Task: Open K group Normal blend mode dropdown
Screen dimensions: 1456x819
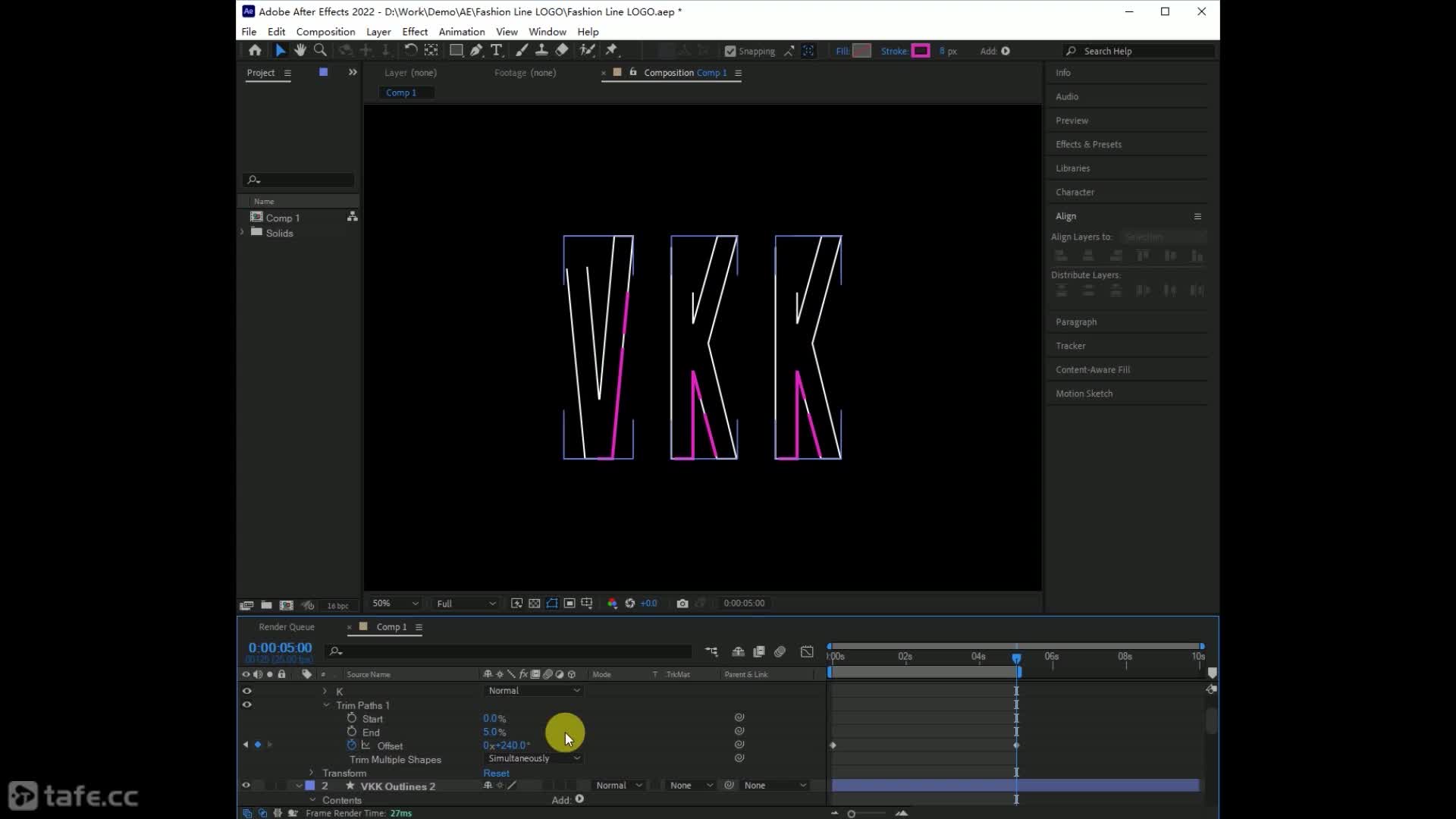Action: [x=533, y=691]
